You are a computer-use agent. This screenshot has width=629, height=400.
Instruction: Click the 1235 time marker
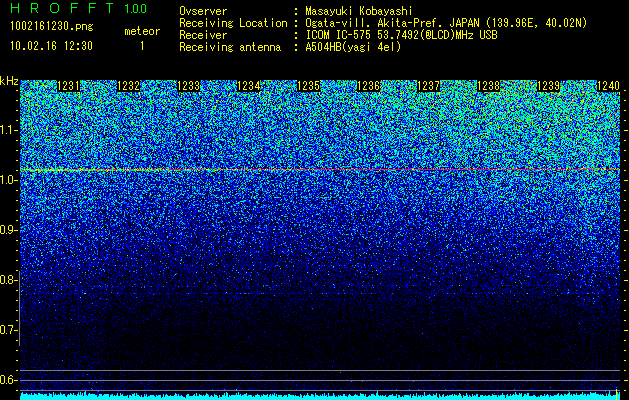pyautogui.click(x=308, y=86)
